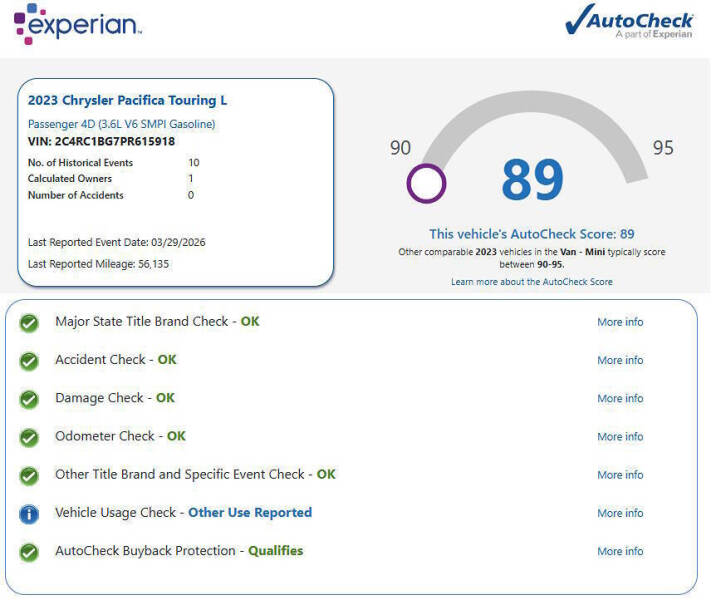Click the Damage Check - OK label
The height and width of the screenshot is (600, 716).
pos(115,398)
